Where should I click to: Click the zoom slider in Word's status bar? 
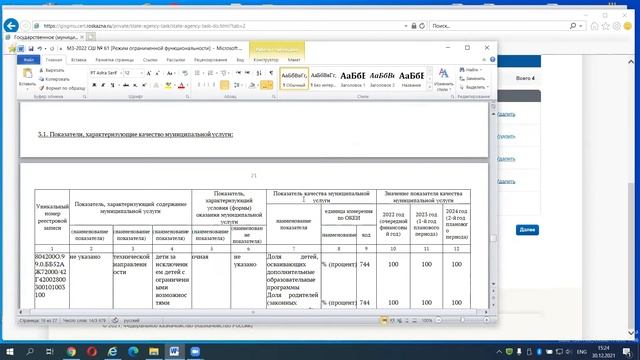(x=462, y=320)
